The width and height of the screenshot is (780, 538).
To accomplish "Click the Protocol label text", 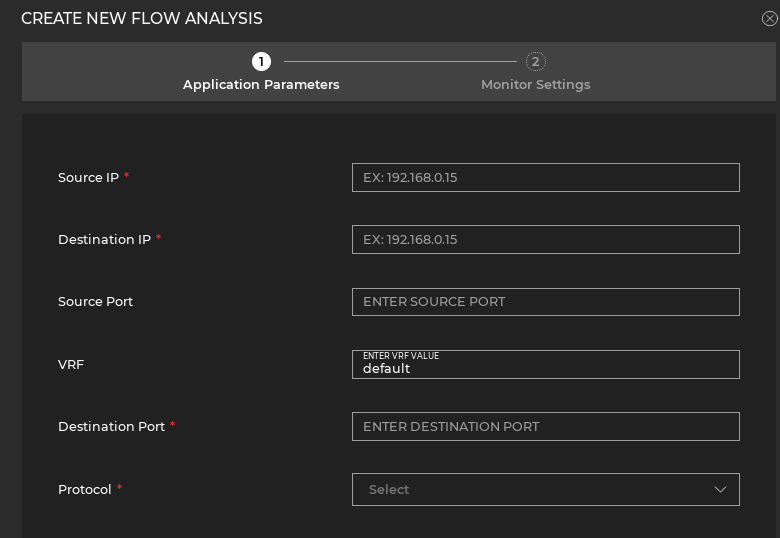I will pyautogui.click(x=84, y=490).
